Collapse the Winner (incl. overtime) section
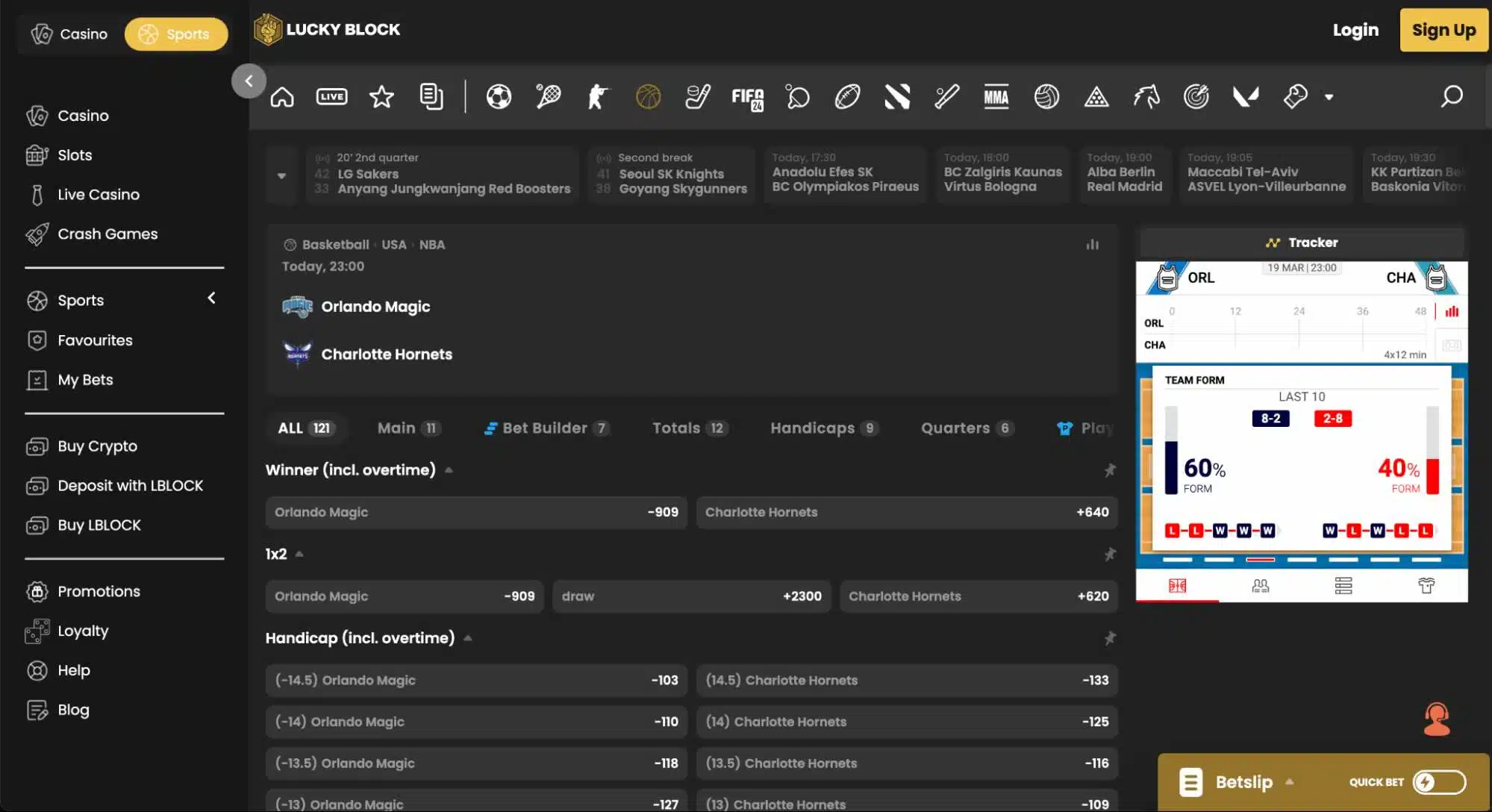1492x812 pixels. (x=449, y=470)
